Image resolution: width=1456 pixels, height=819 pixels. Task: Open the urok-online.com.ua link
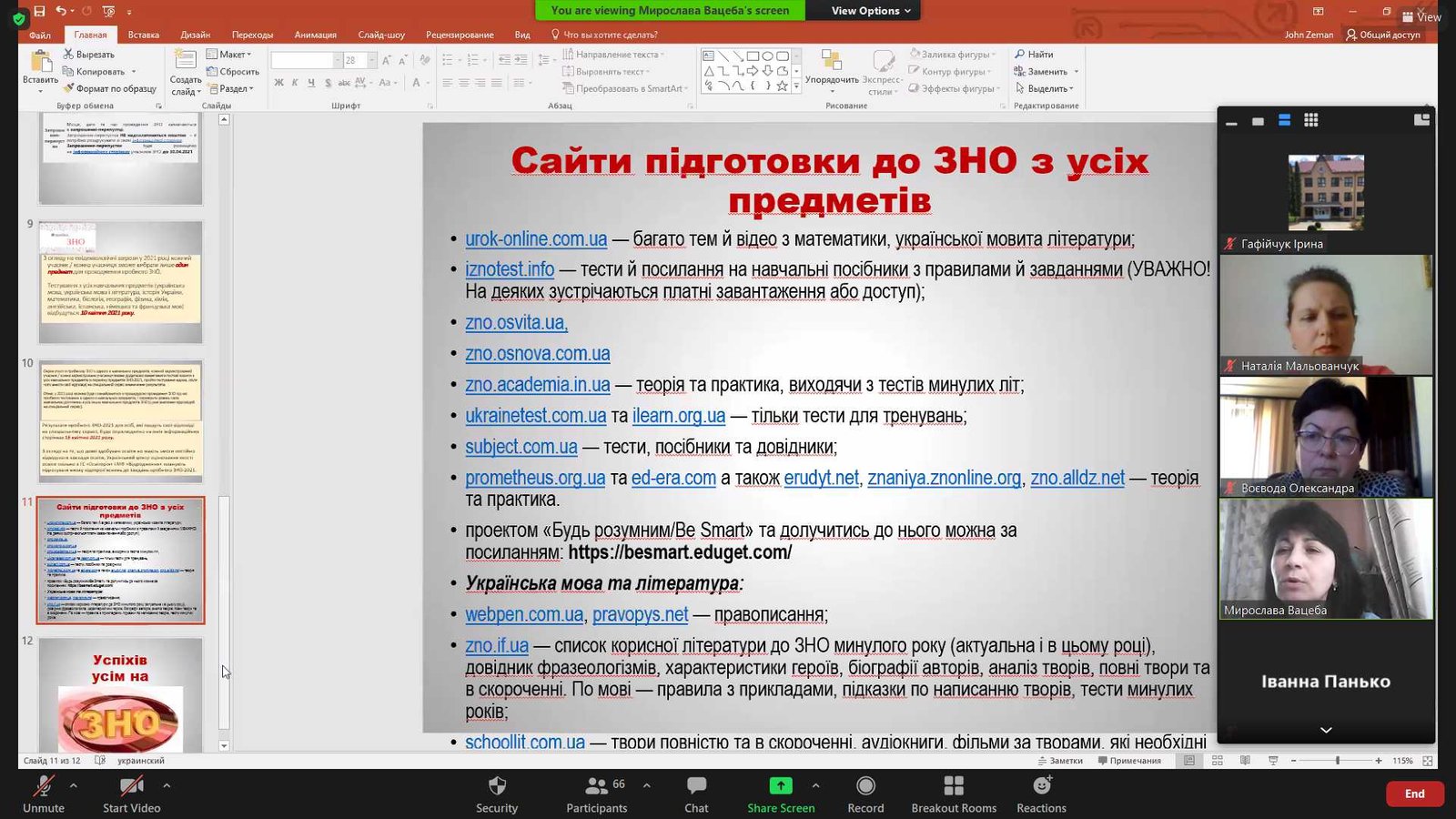(x=536, y=239)
